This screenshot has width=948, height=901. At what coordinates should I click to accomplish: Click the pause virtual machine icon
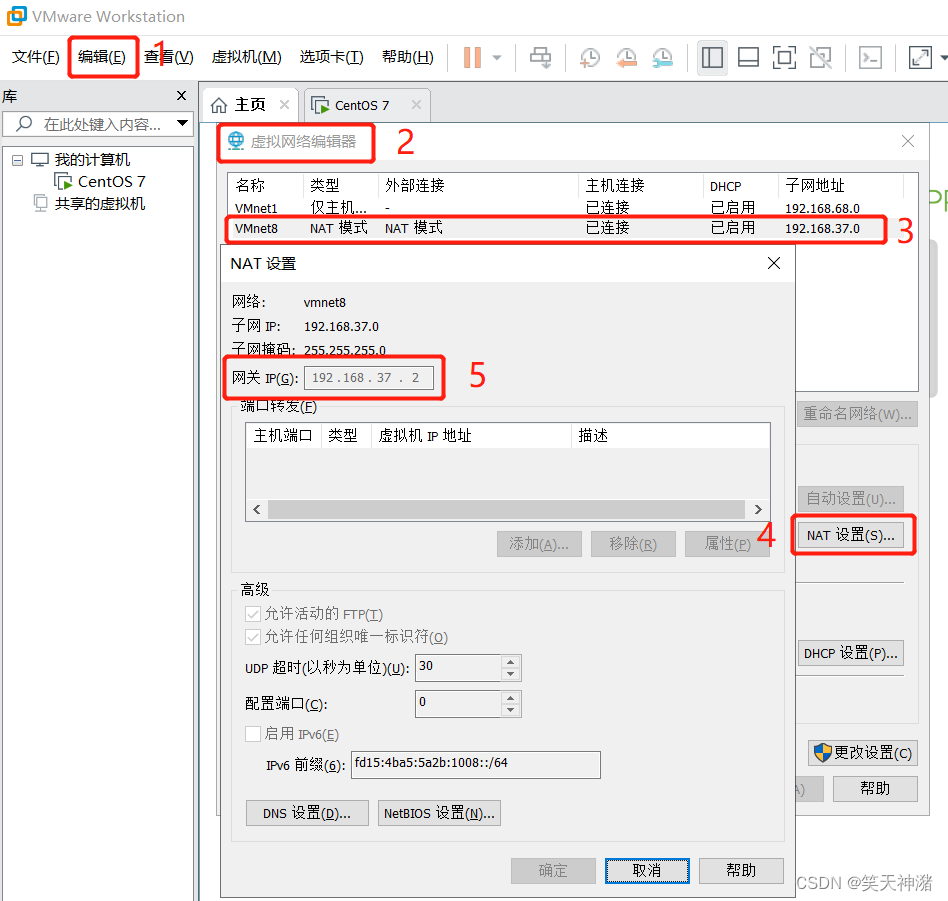tap(472, 57)
